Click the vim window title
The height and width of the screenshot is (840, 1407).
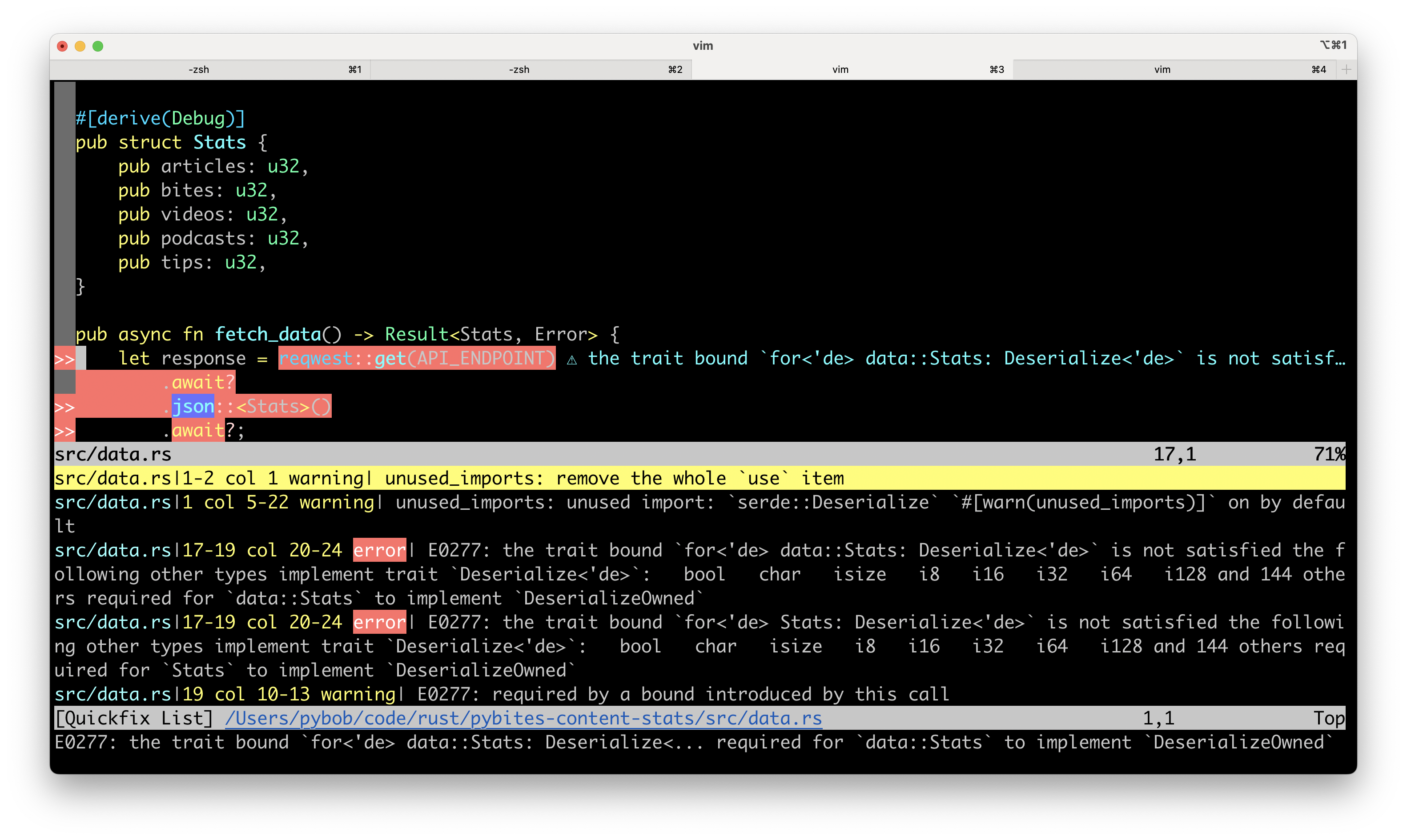pos(703,46)
